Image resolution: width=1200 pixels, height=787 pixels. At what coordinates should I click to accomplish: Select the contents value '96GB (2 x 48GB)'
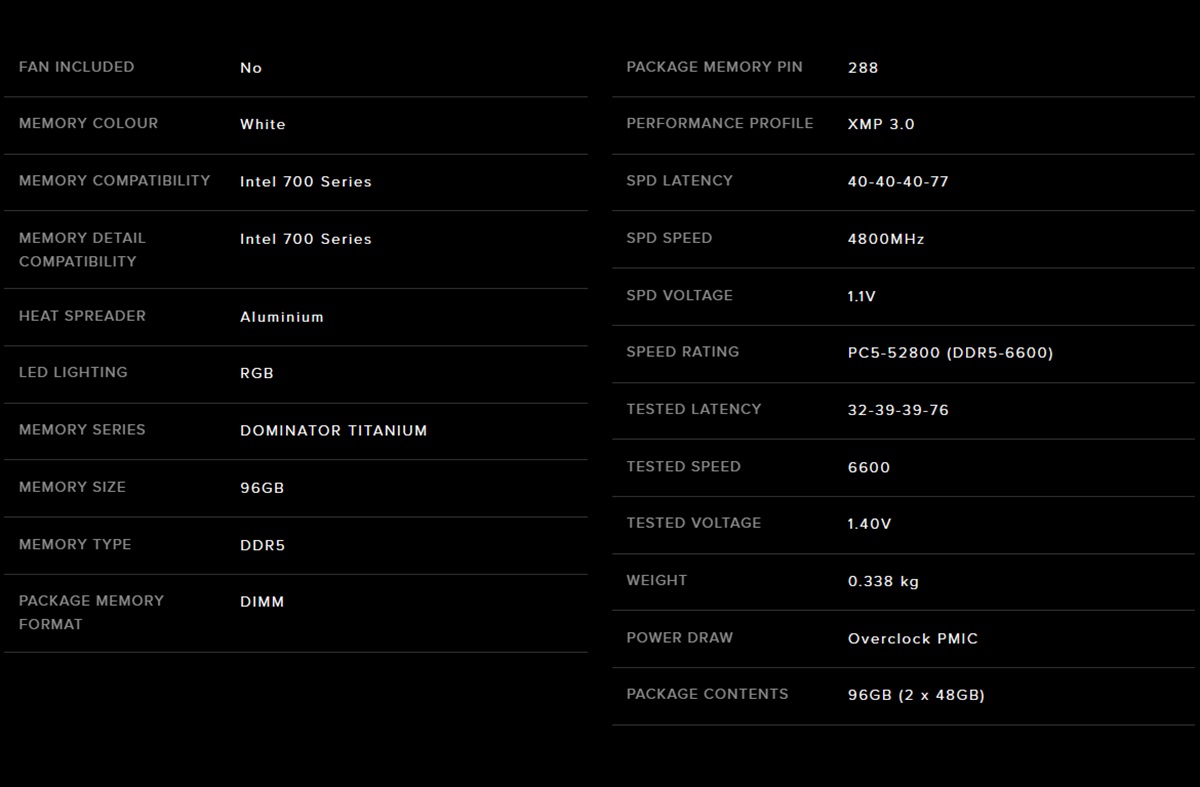(x=917, y=694)
